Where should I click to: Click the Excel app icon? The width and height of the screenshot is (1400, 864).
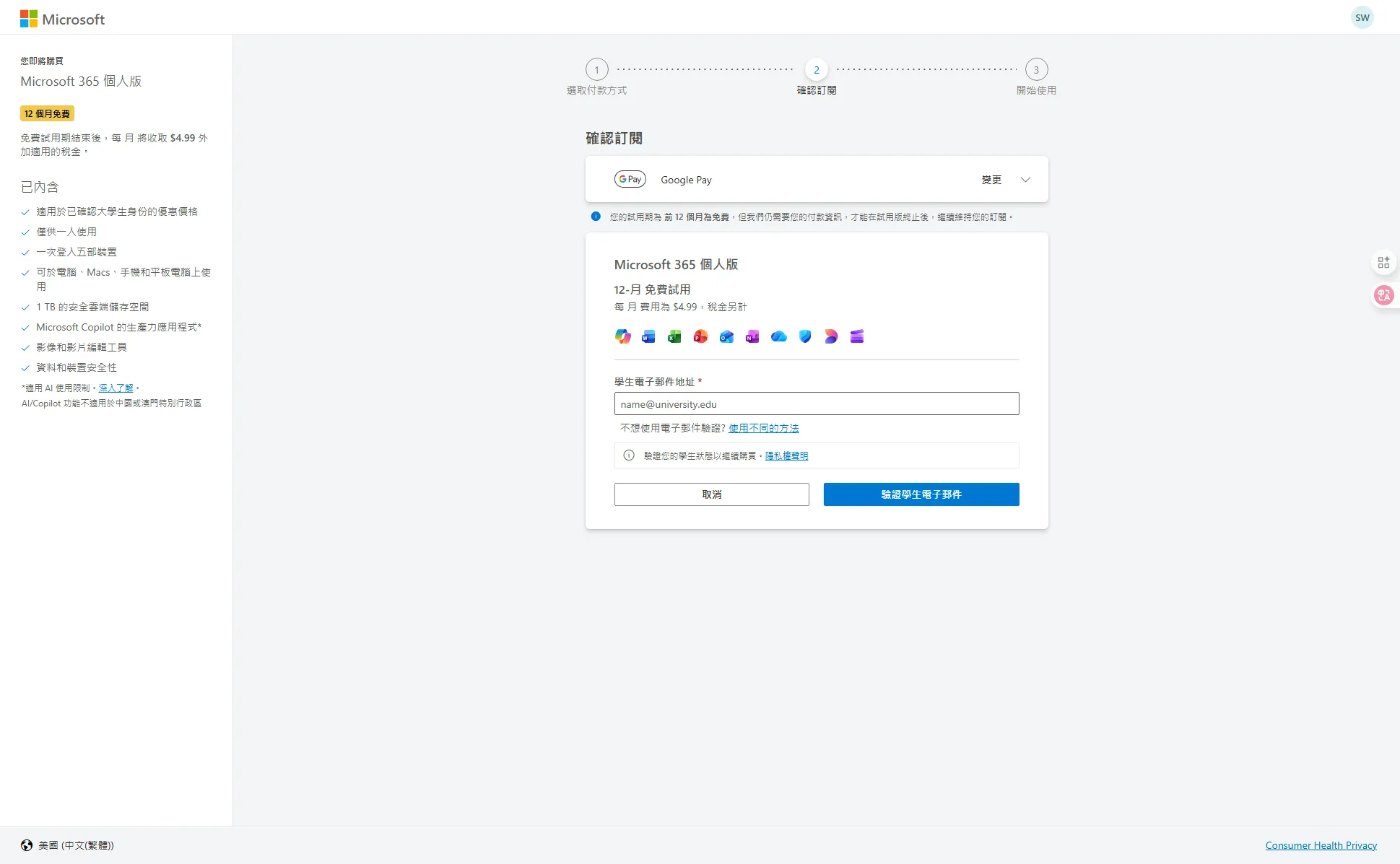point(674,336)
